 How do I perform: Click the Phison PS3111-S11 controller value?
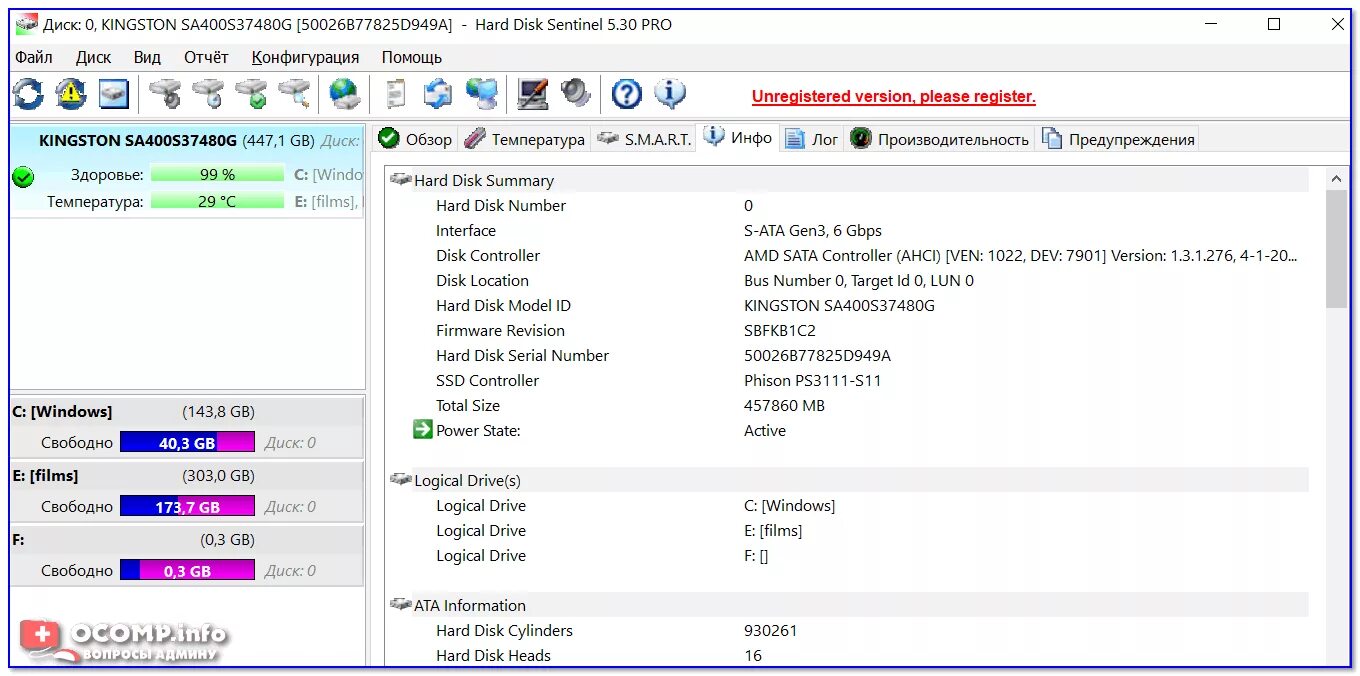tap(813, 380)
